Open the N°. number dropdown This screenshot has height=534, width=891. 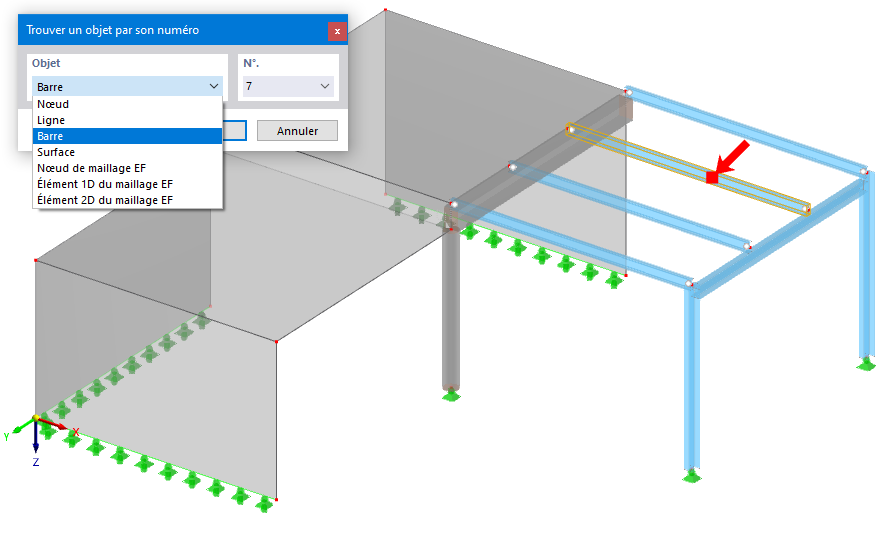tap(288, 86)
